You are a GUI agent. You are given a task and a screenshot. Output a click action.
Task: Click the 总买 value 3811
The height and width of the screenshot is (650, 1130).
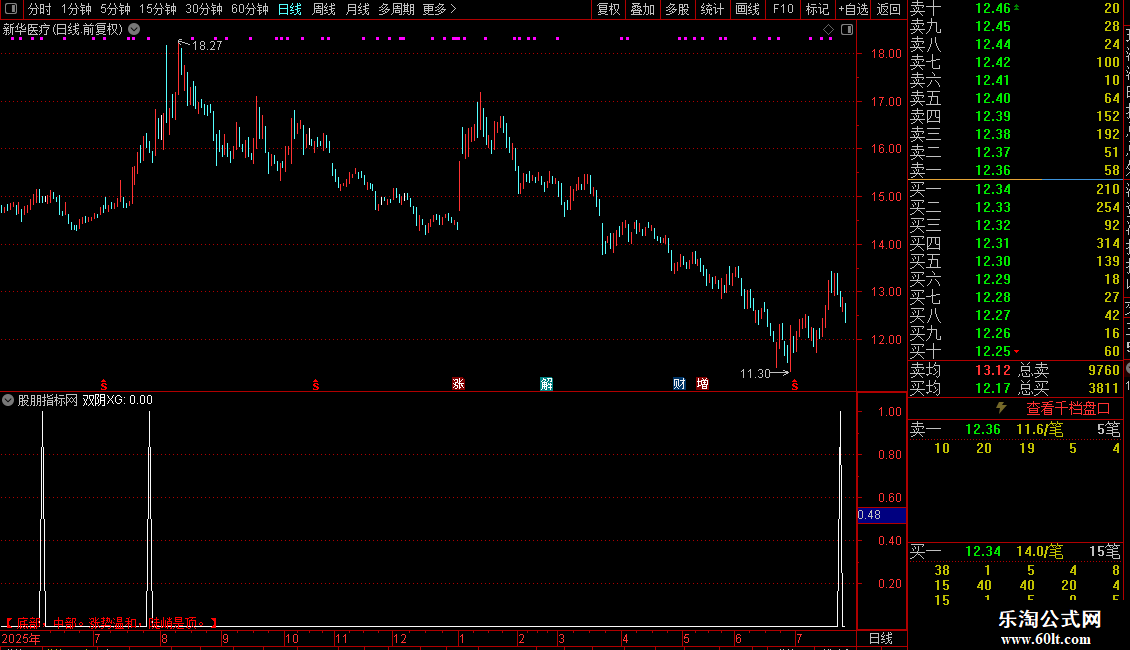pos(1103,388)
